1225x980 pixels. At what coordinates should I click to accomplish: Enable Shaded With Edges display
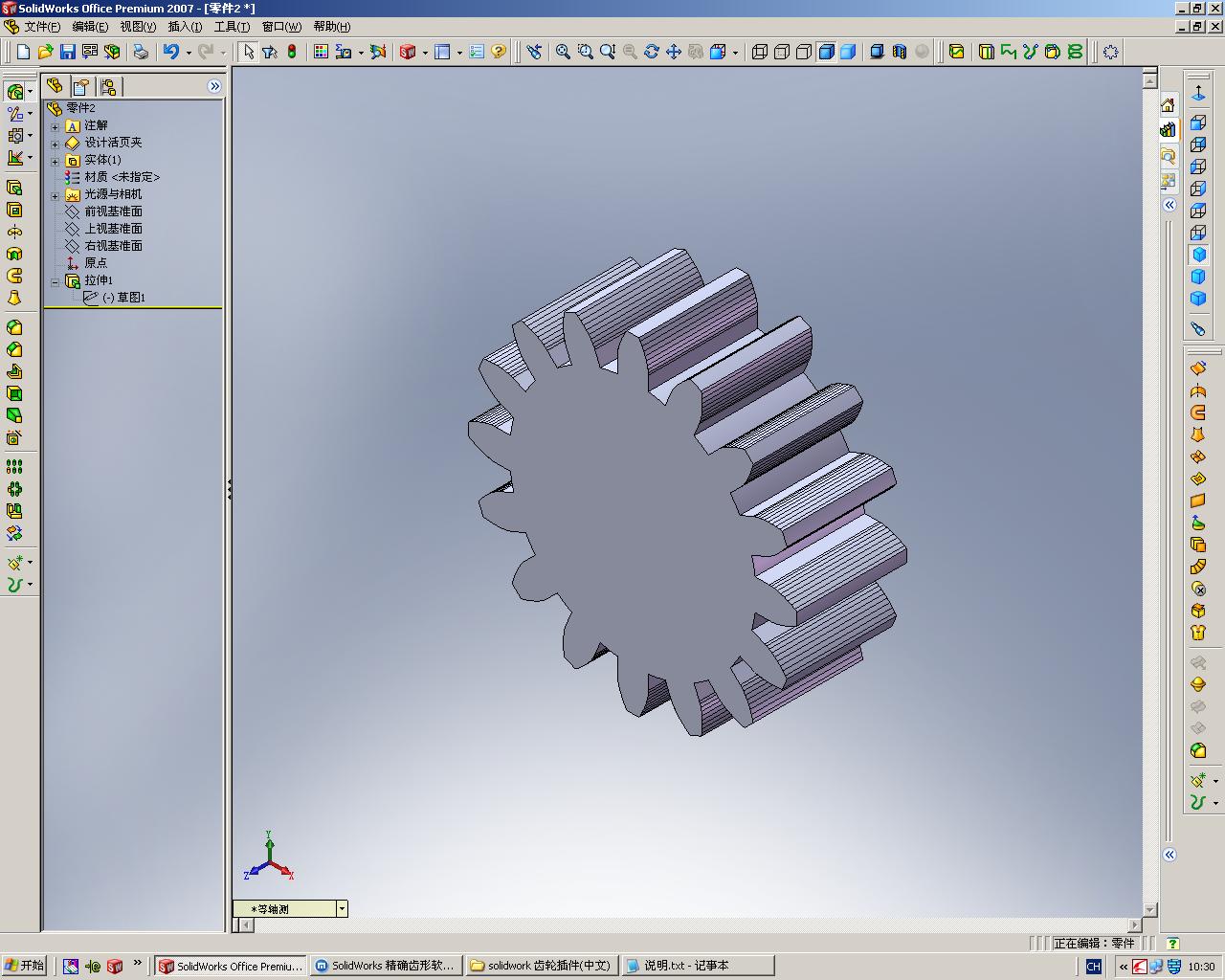pyautogui.click(x=826, y=52)
